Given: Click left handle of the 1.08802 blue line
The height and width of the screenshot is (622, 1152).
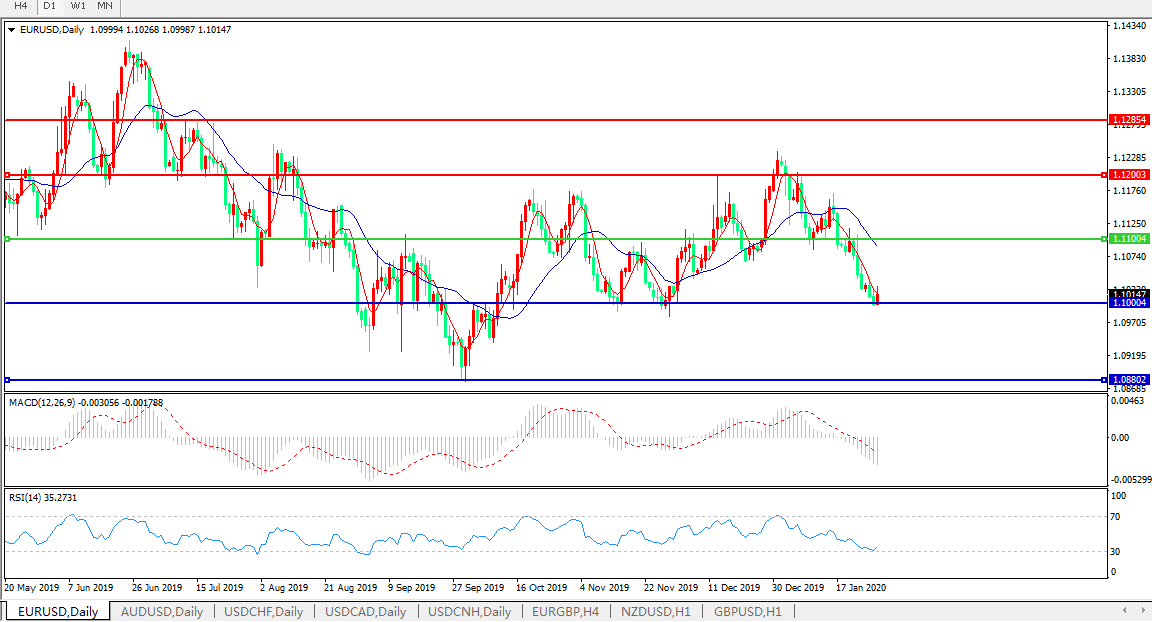Looking at the screenshot, I should click(8, 380).
